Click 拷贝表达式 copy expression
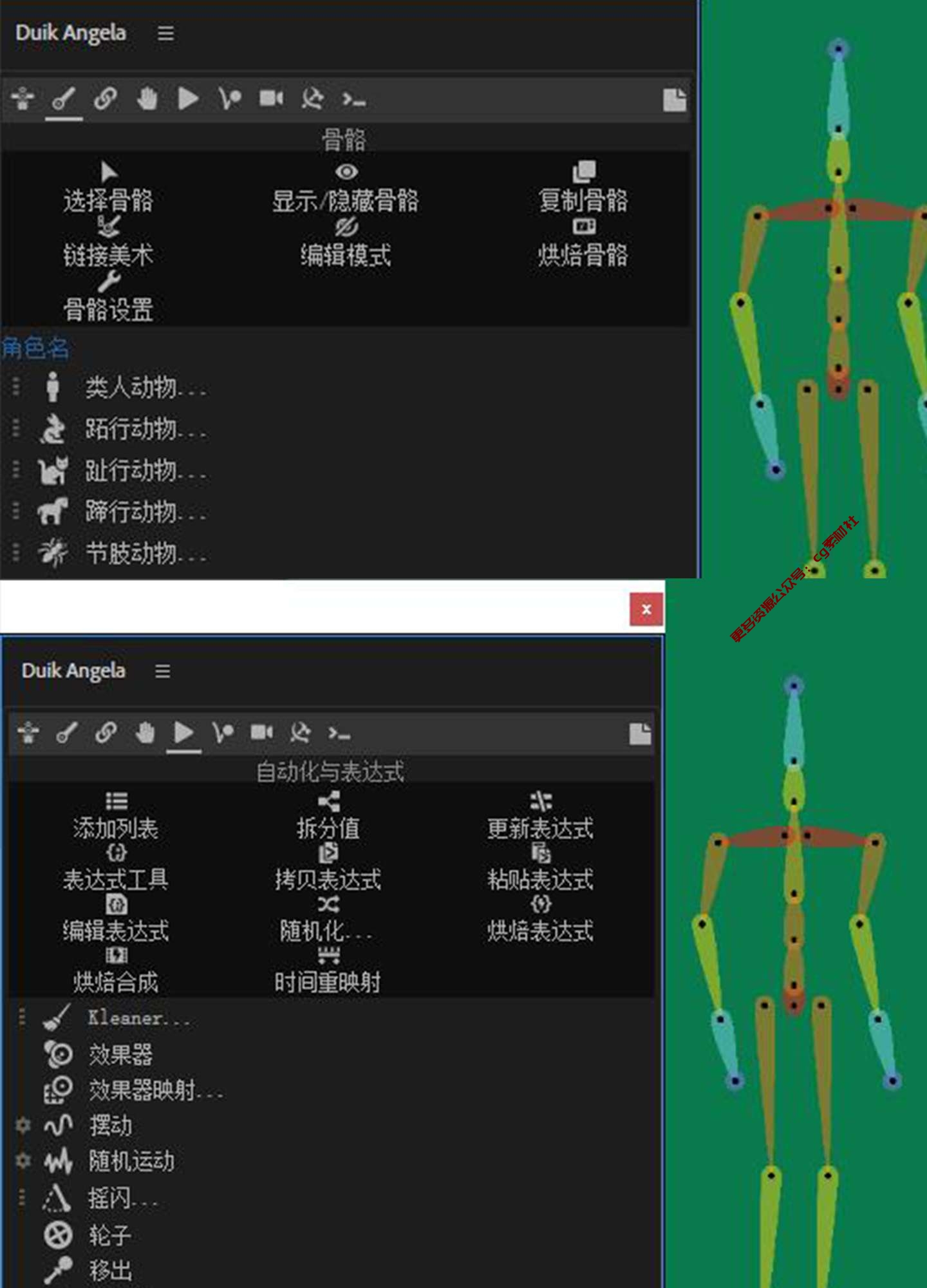 328,868
